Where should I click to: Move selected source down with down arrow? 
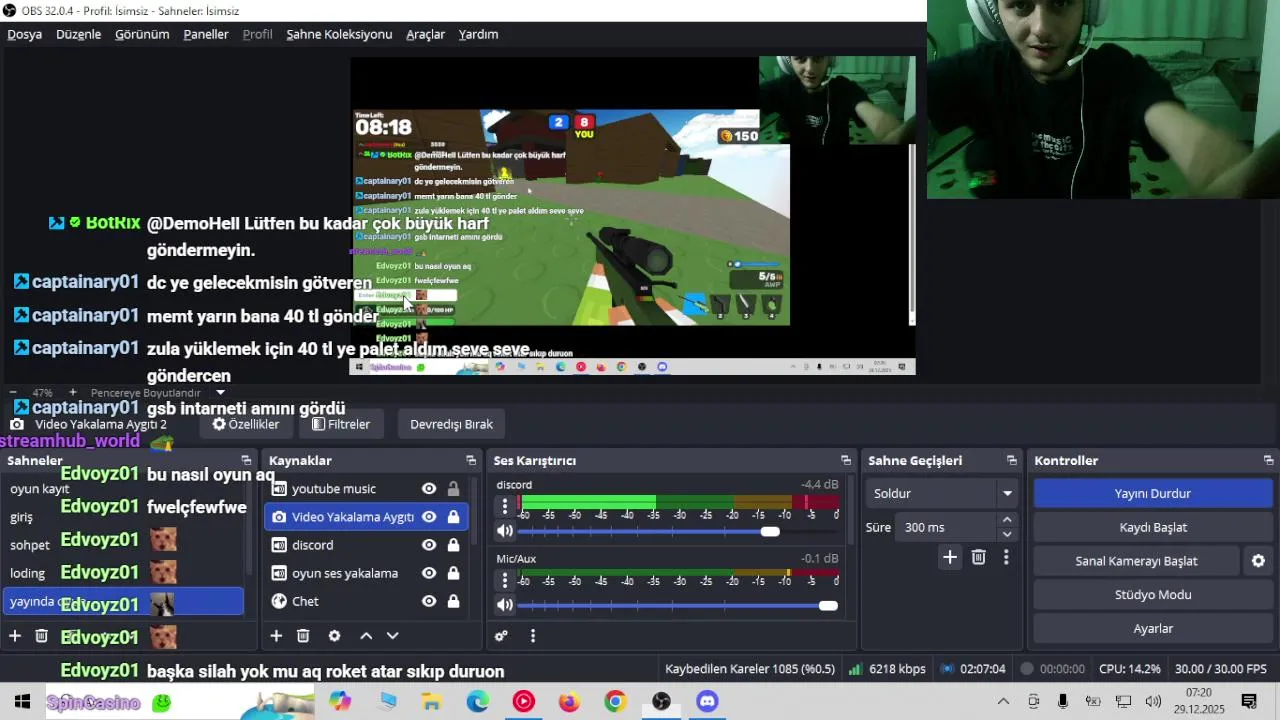pyautogui.click(x=392, y=636)
